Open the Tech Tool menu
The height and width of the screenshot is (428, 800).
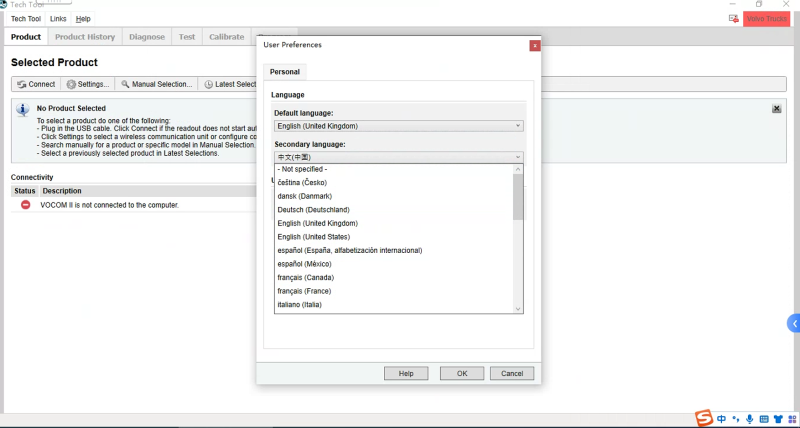coord(26,19)
